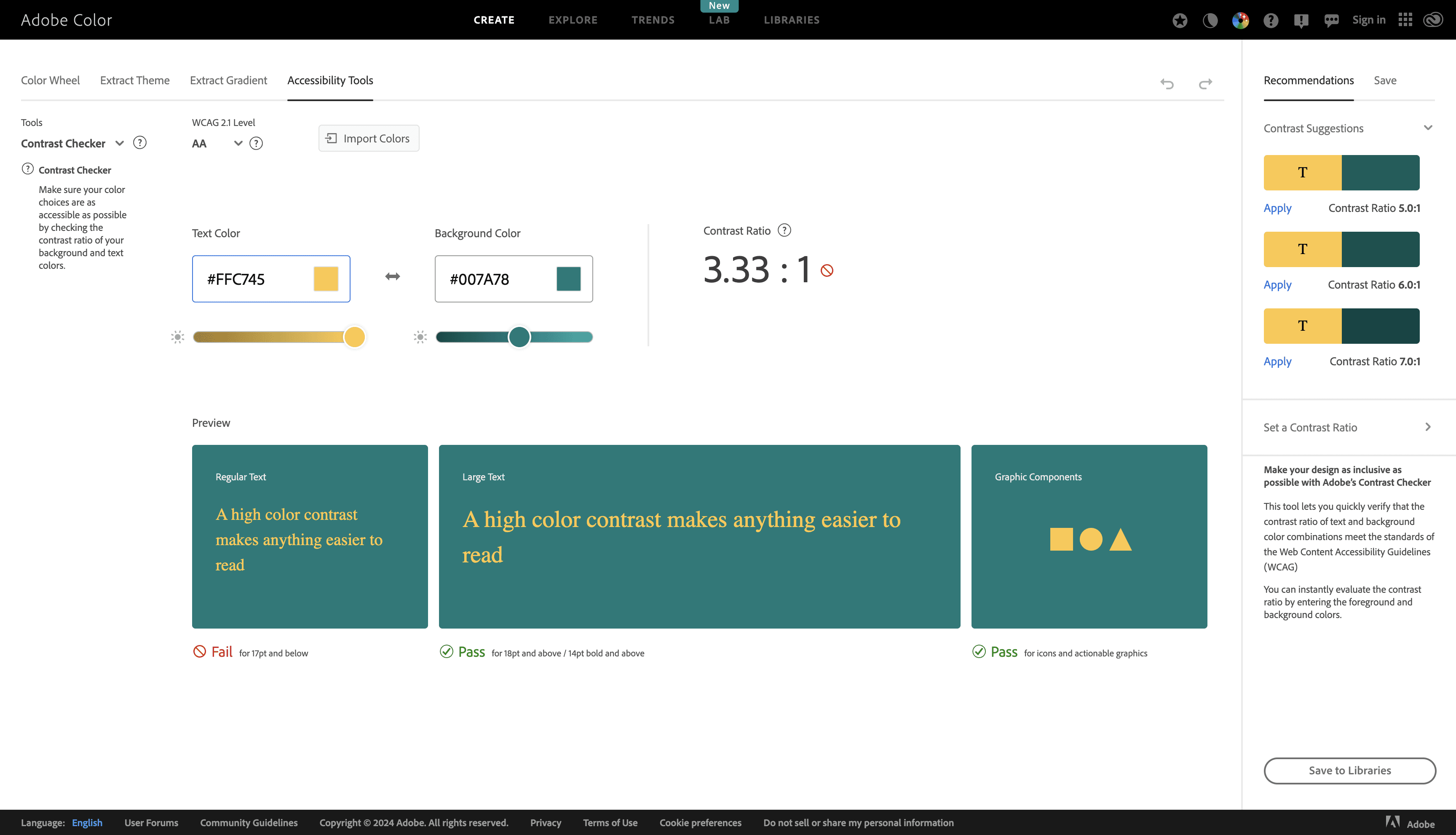1456x835 pixels.
Task: Open the Contrast Checker tools dropdown
Action: point(72,143)
